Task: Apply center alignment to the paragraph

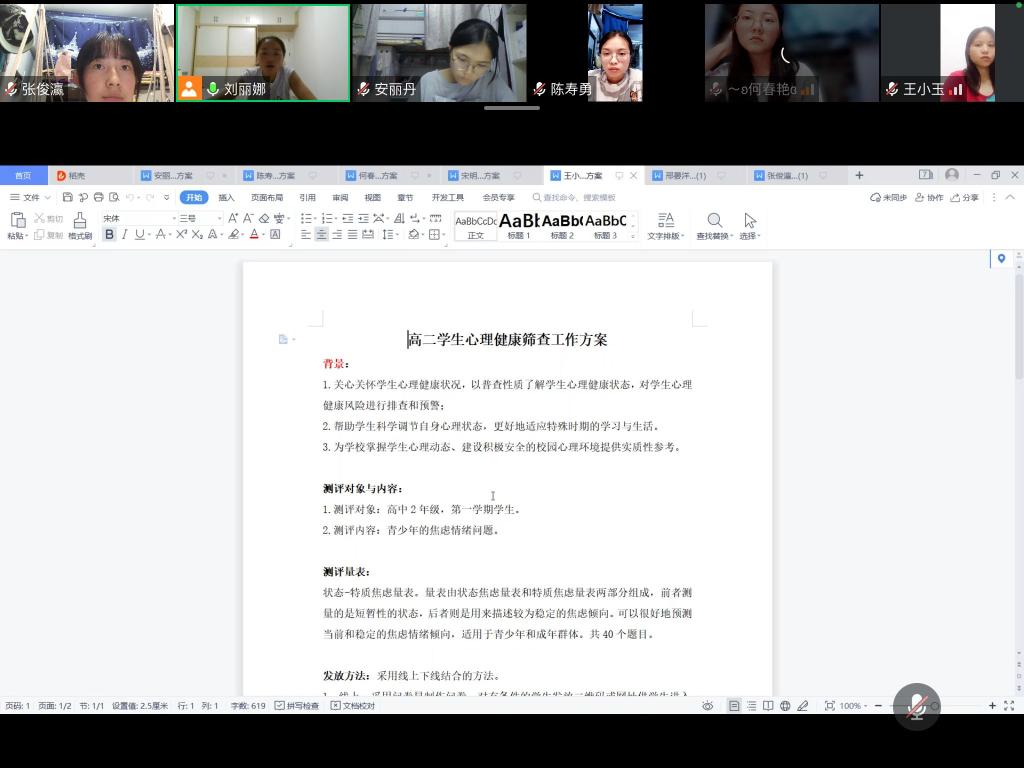Action: coord(321,235)
